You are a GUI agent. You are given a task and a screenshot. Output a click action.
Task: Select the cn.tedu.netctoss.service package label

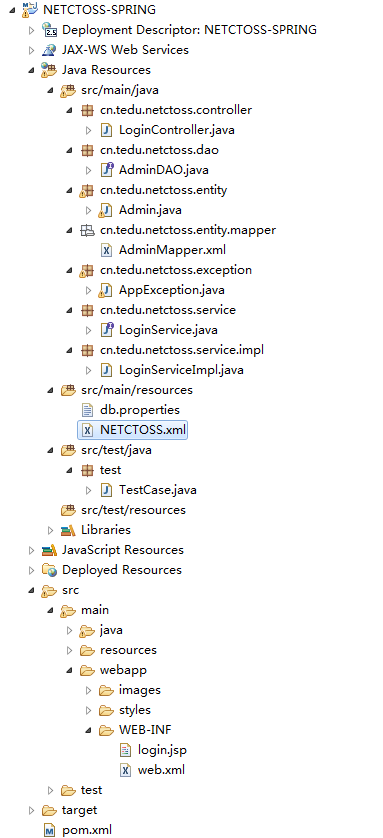pyautogui.click(x=168, y=310)
